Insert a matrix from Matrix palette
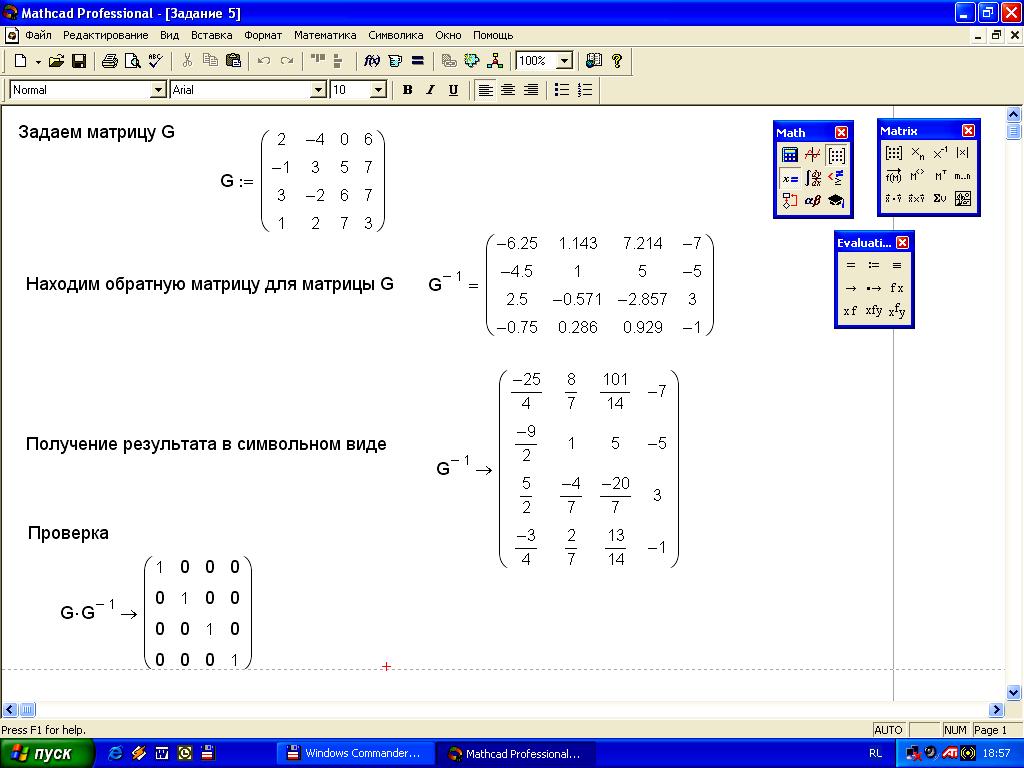The height and width of the screenshot is (768, 1024). click(894, 153)
